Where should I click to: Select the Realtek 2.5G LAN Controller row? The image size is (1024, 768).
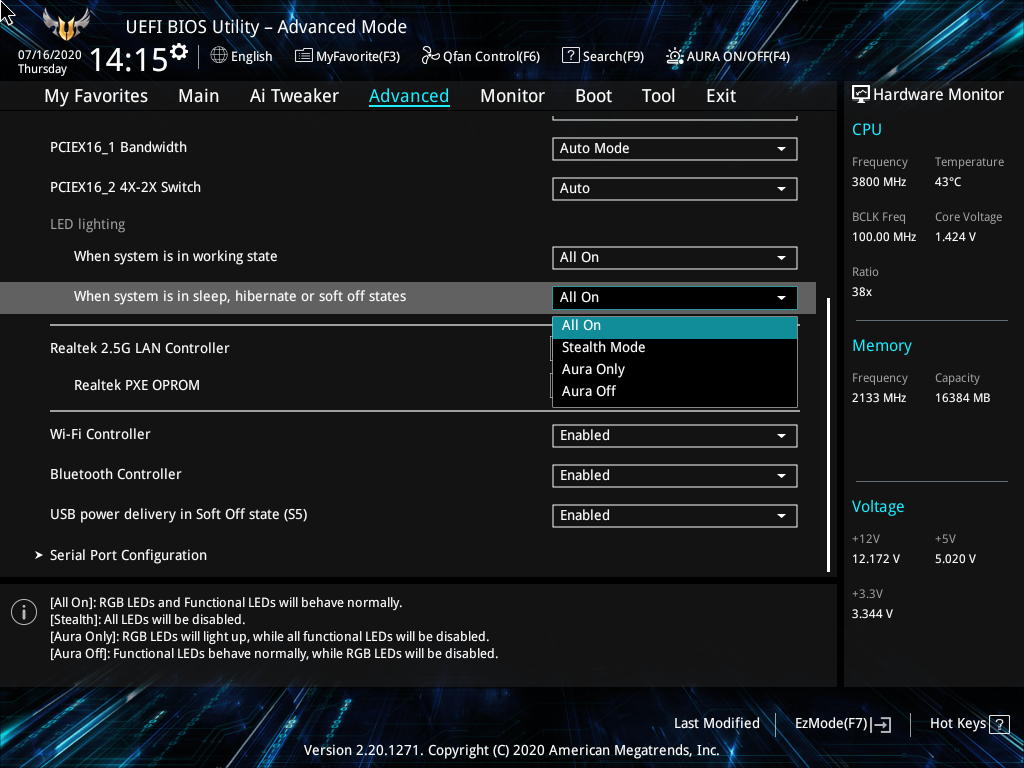(140, 348)
